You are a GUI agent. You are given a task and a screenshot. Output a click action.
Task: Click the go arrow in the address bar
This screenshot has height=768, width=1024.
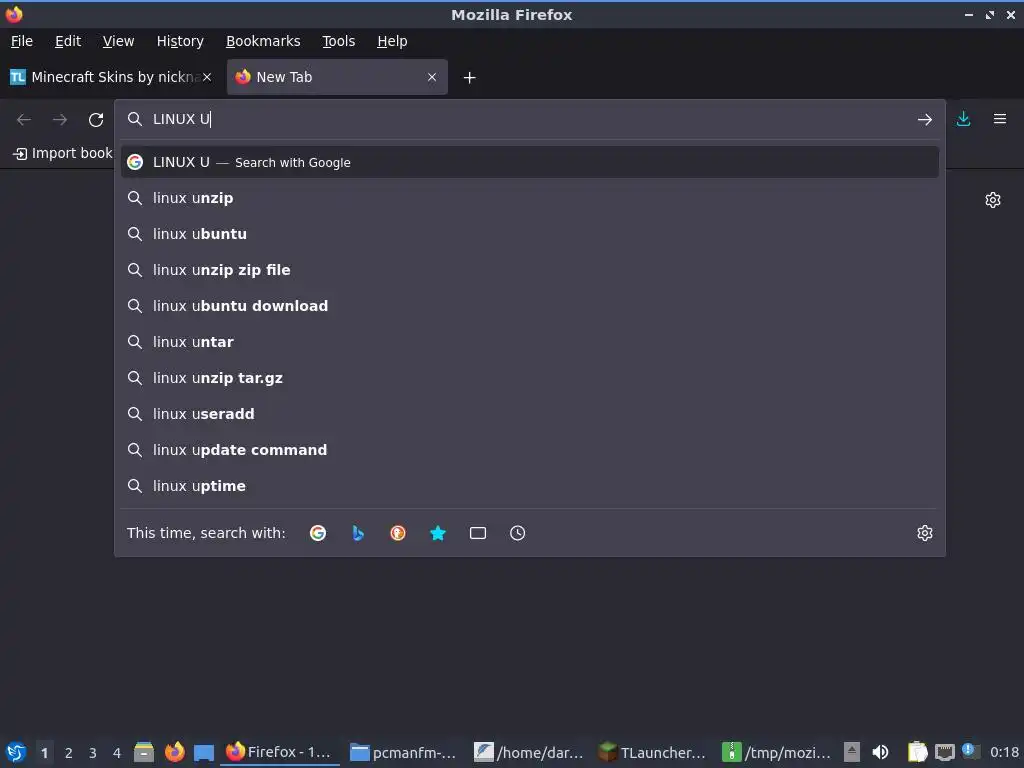pos(924,120)
